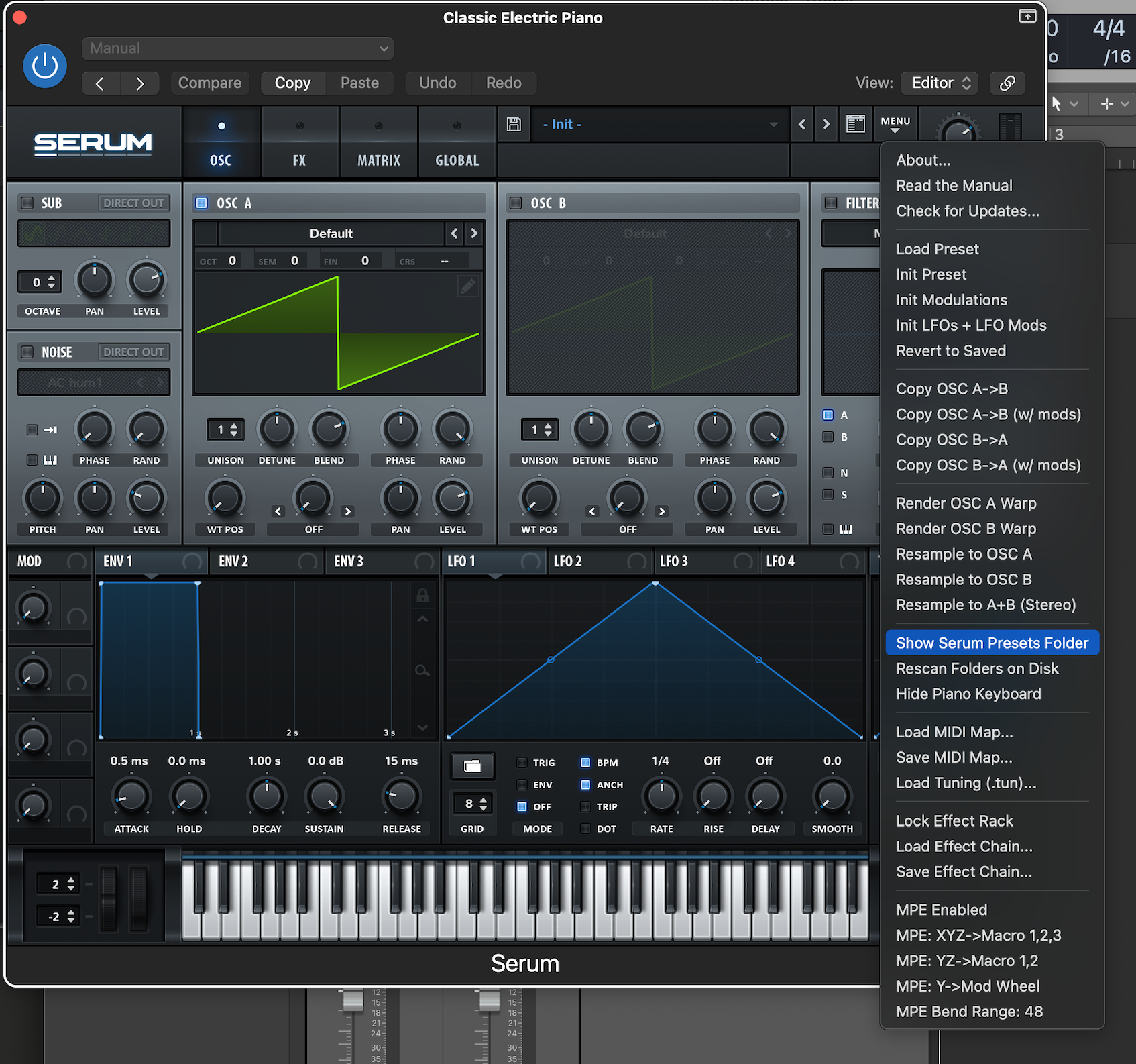
Task: Go to next preset arrow in Serum header
Action: [x=826, y=124]
